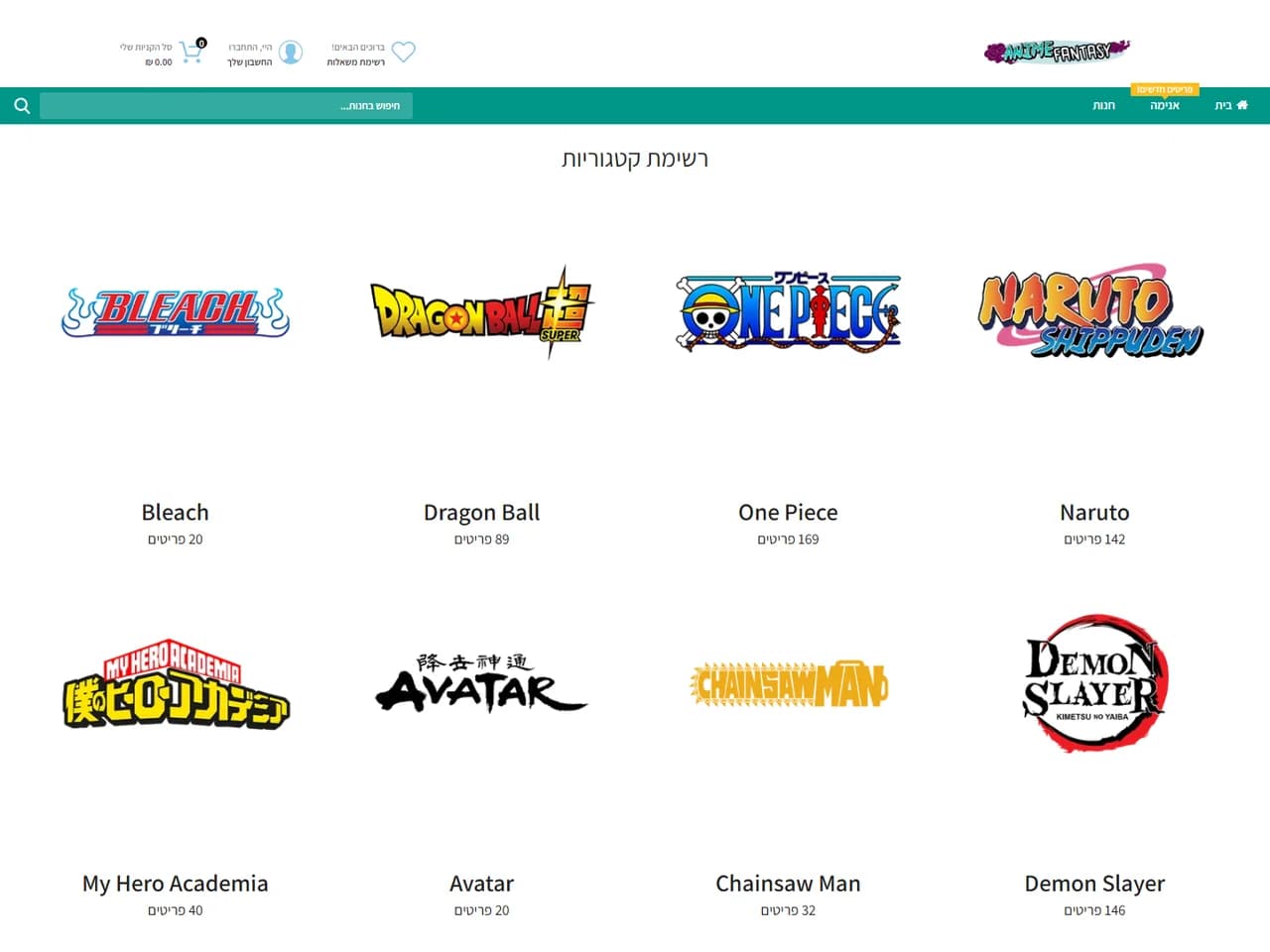Click the Bleach logo image
The width and height of the screenshot is (1270, 952).
[176, 313]
